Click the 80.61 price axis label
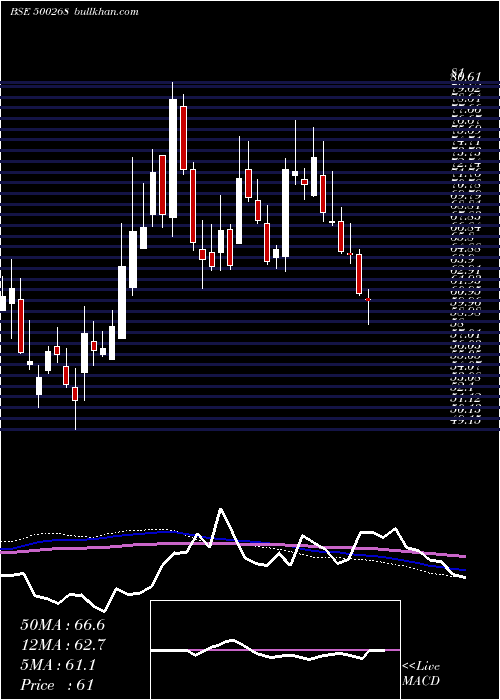The height and width of the screenshot is (700, 500). [x=466, y=79]
